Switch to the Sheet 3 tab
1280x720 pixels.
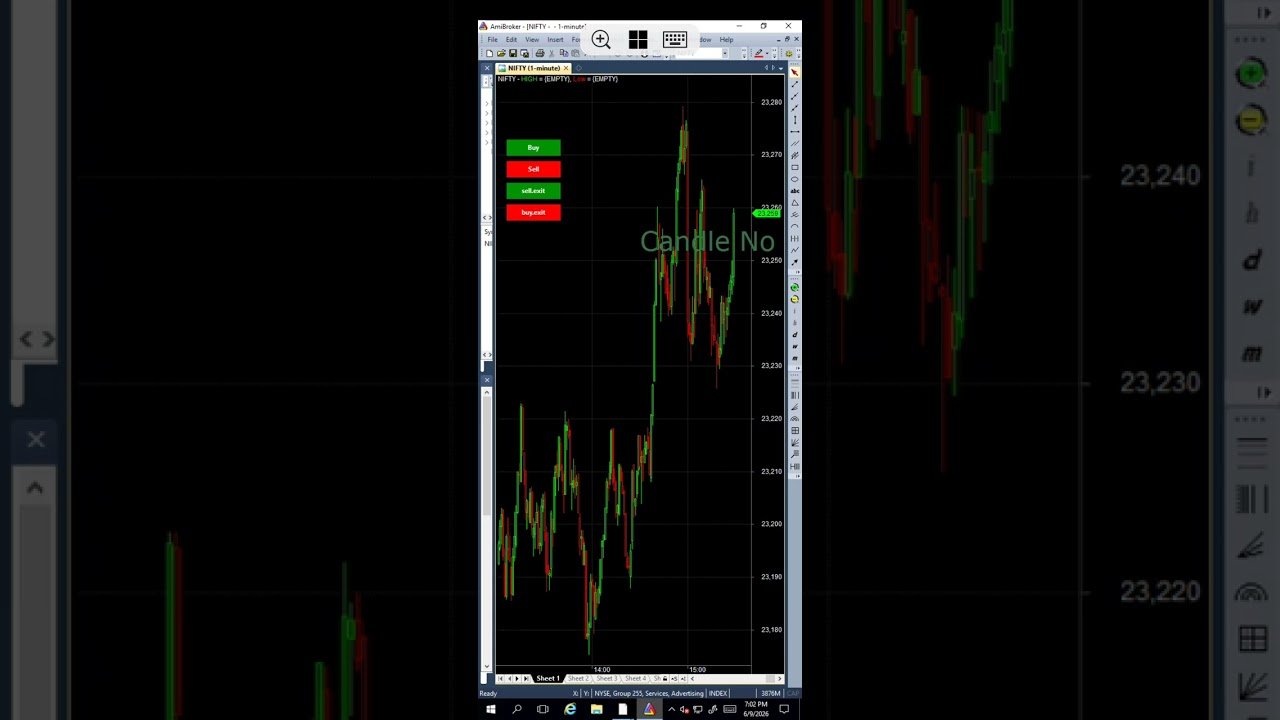tap(607, 679)
